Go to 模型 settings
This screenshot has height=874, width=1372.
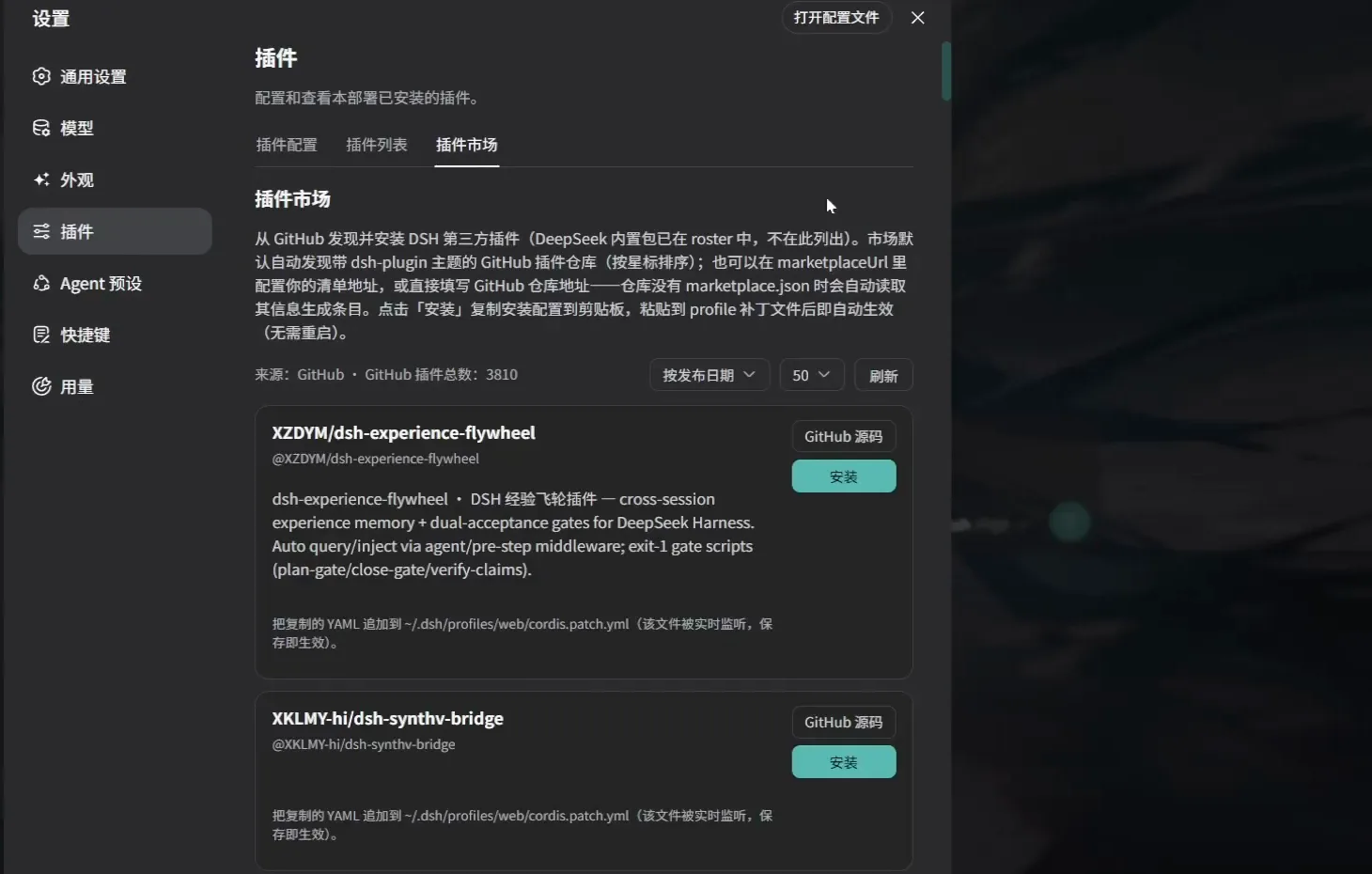coord(115,128)
